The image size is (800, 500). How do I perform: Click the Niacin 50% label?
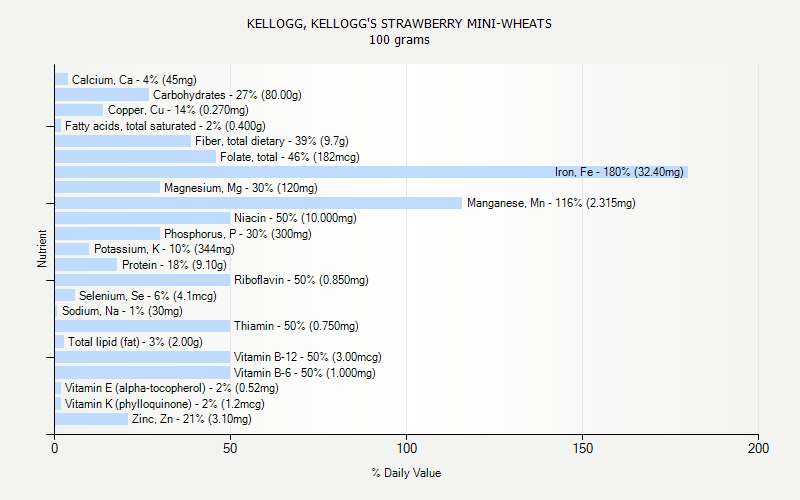[295, 218]
